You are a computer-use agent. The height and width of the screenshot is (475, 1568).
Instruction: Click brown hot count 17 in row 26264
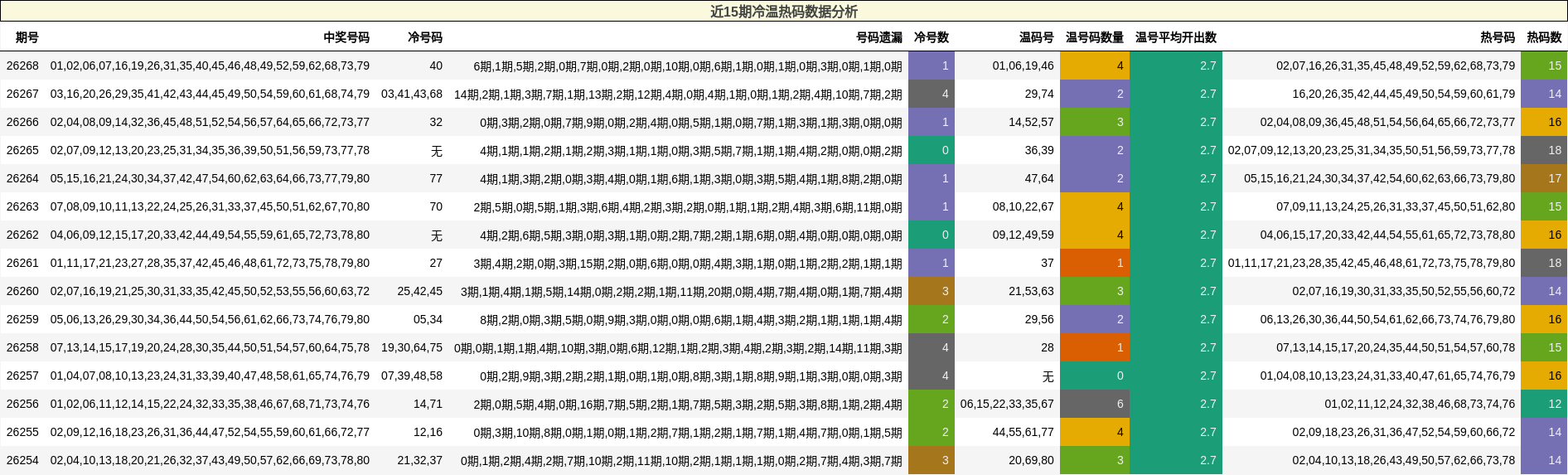click(1544, 178)
